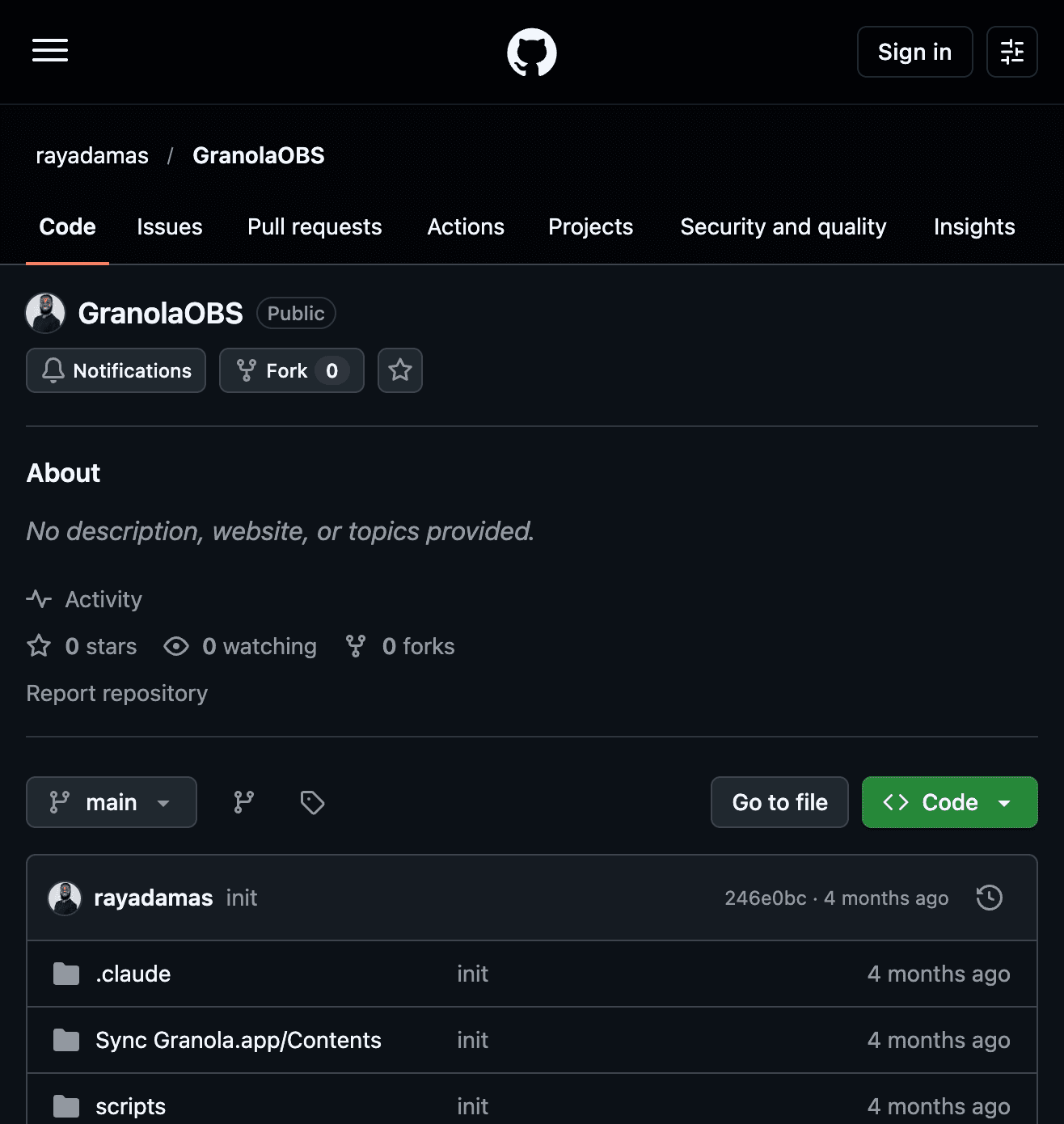The width and height of the screenshot is (1064, 1124).
Task: Open the scripts folder icon
Action: click(x=66, y=1106)
